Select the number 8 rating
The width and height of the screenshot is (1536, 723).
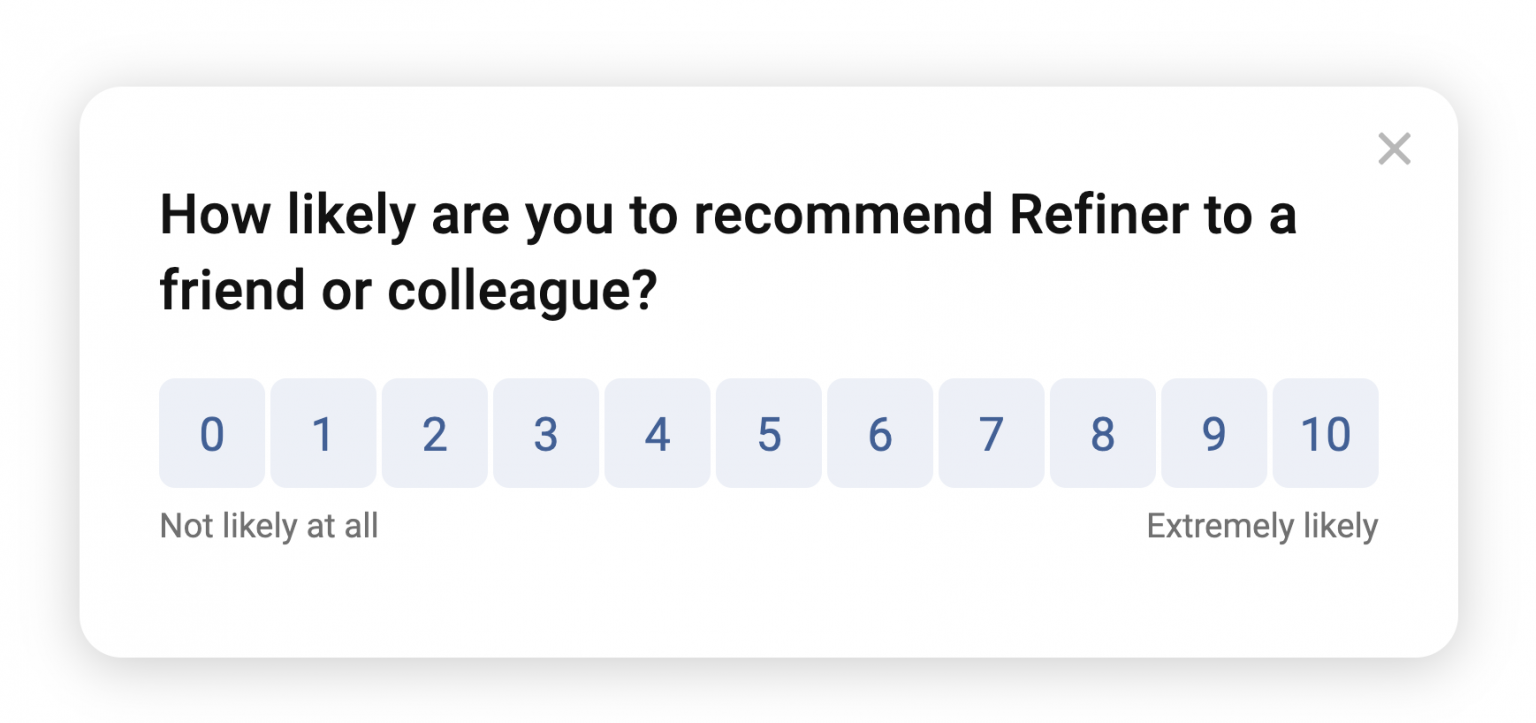click(x=1102, y=433)
